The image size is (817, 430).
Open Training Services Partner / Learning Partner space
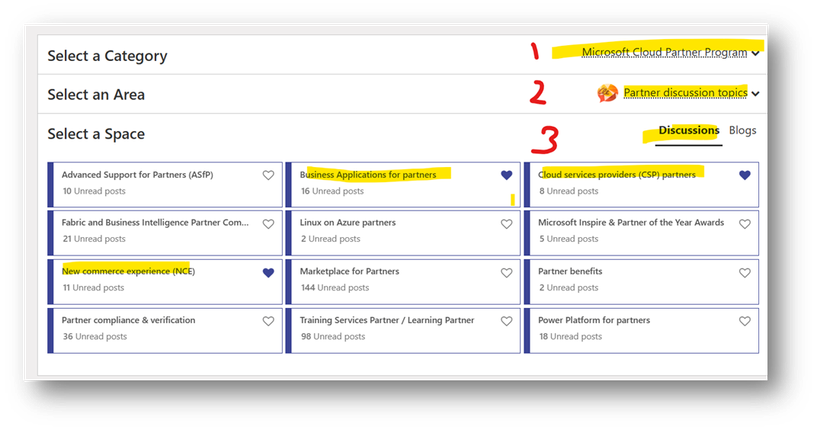pyautogui.click(x=403, y=330)
